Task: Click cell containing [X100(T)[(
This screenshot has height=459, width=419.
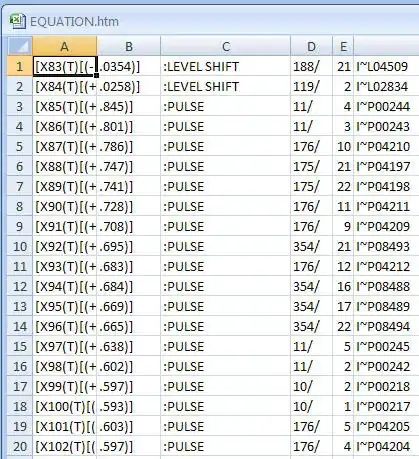Action: click(x=65, y=406)
